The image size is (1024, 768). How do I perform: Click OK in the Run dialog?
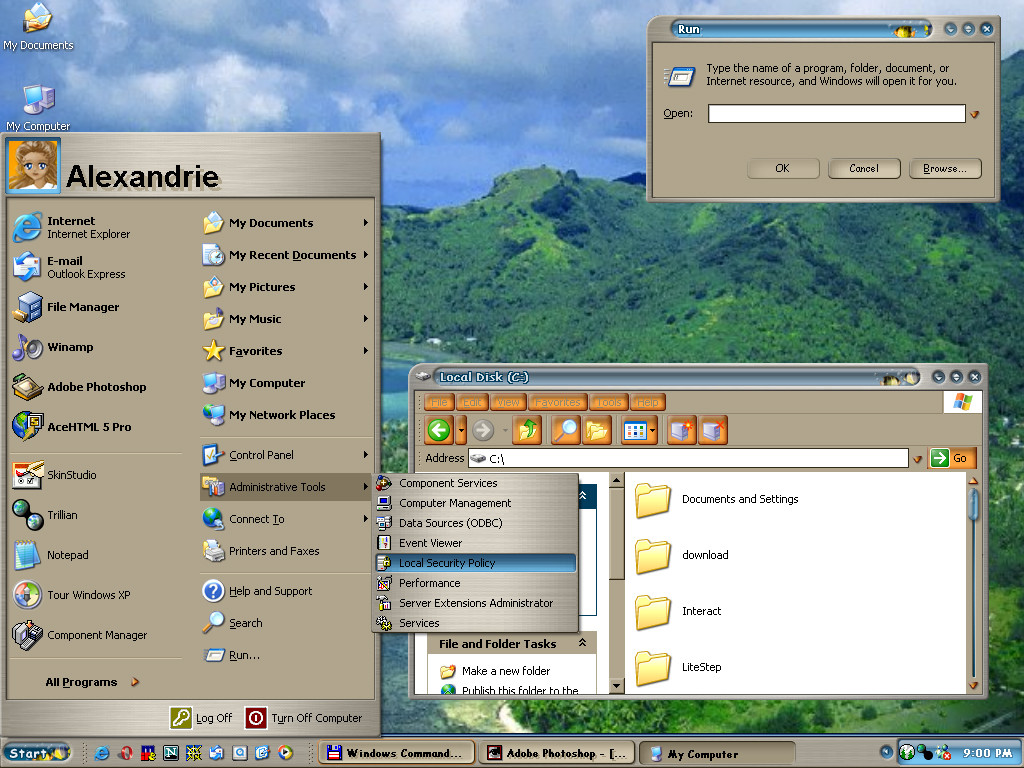pyautogui.click(x=782, y=168)
